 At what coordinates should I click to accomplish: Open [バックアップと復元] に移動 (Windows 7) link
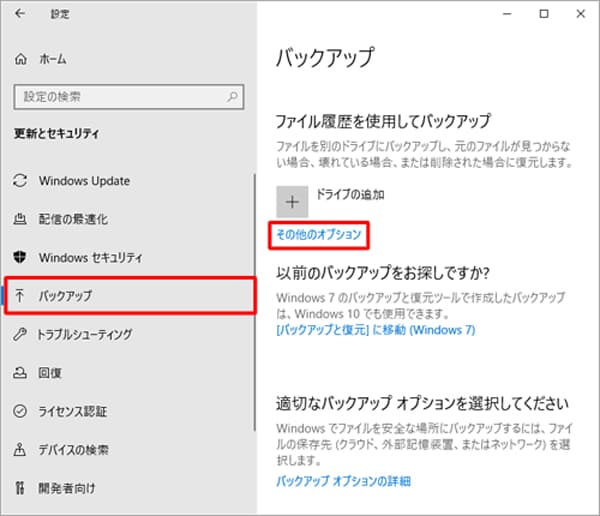pos(375,330)
